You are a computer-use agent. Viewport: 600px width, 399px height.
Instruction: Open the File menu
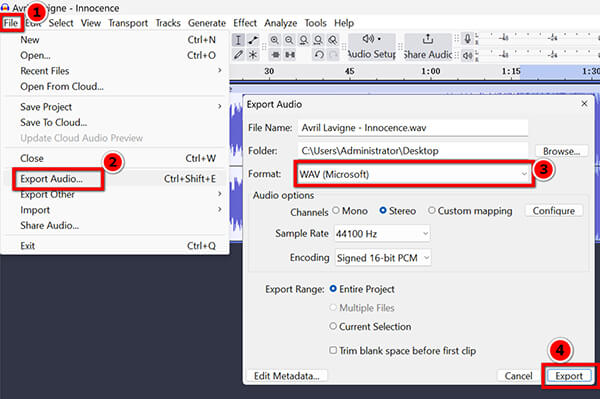click(11, 23)
